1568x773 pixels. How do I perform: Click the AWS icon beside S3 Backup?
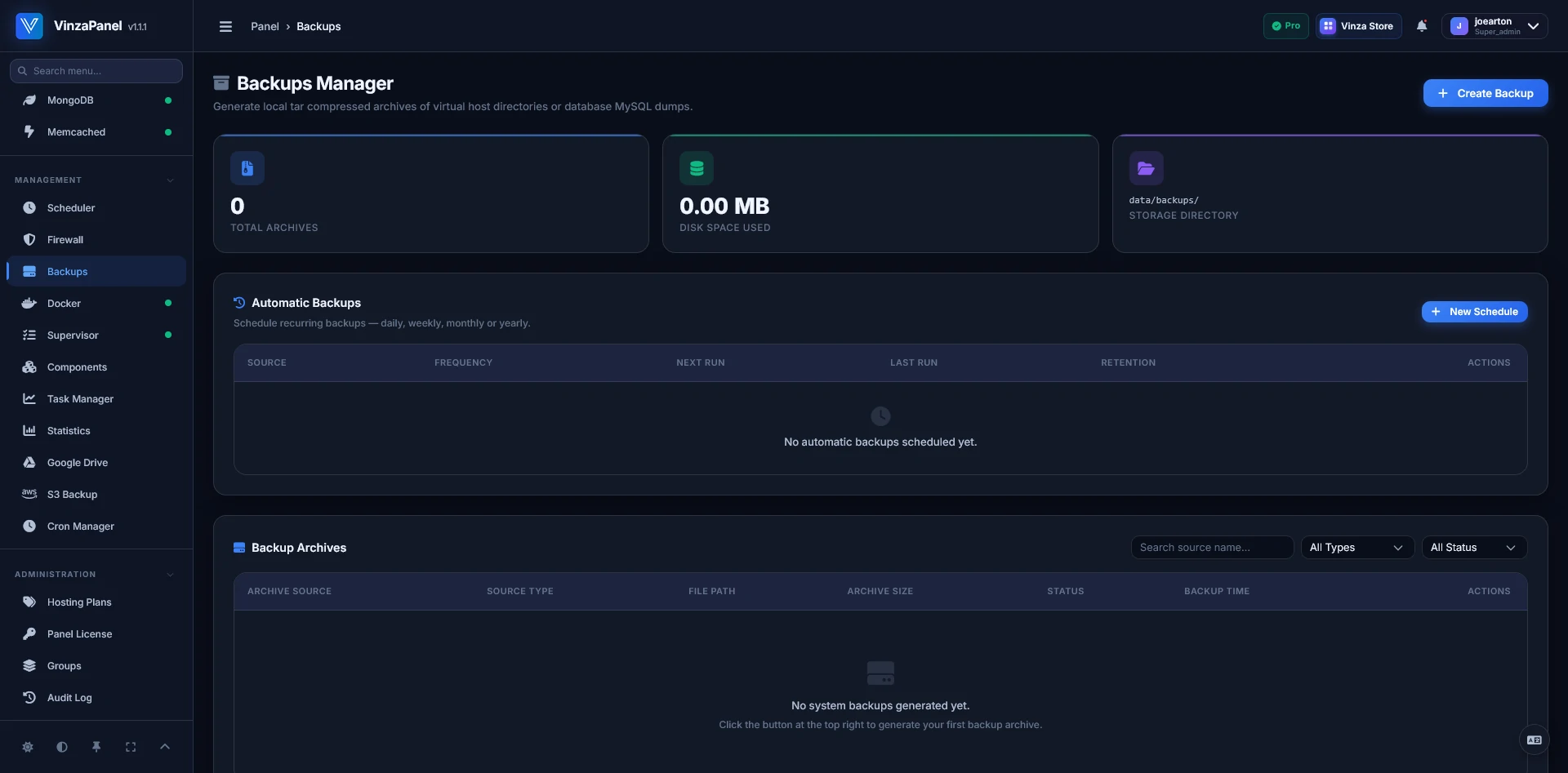coord(29,494)
